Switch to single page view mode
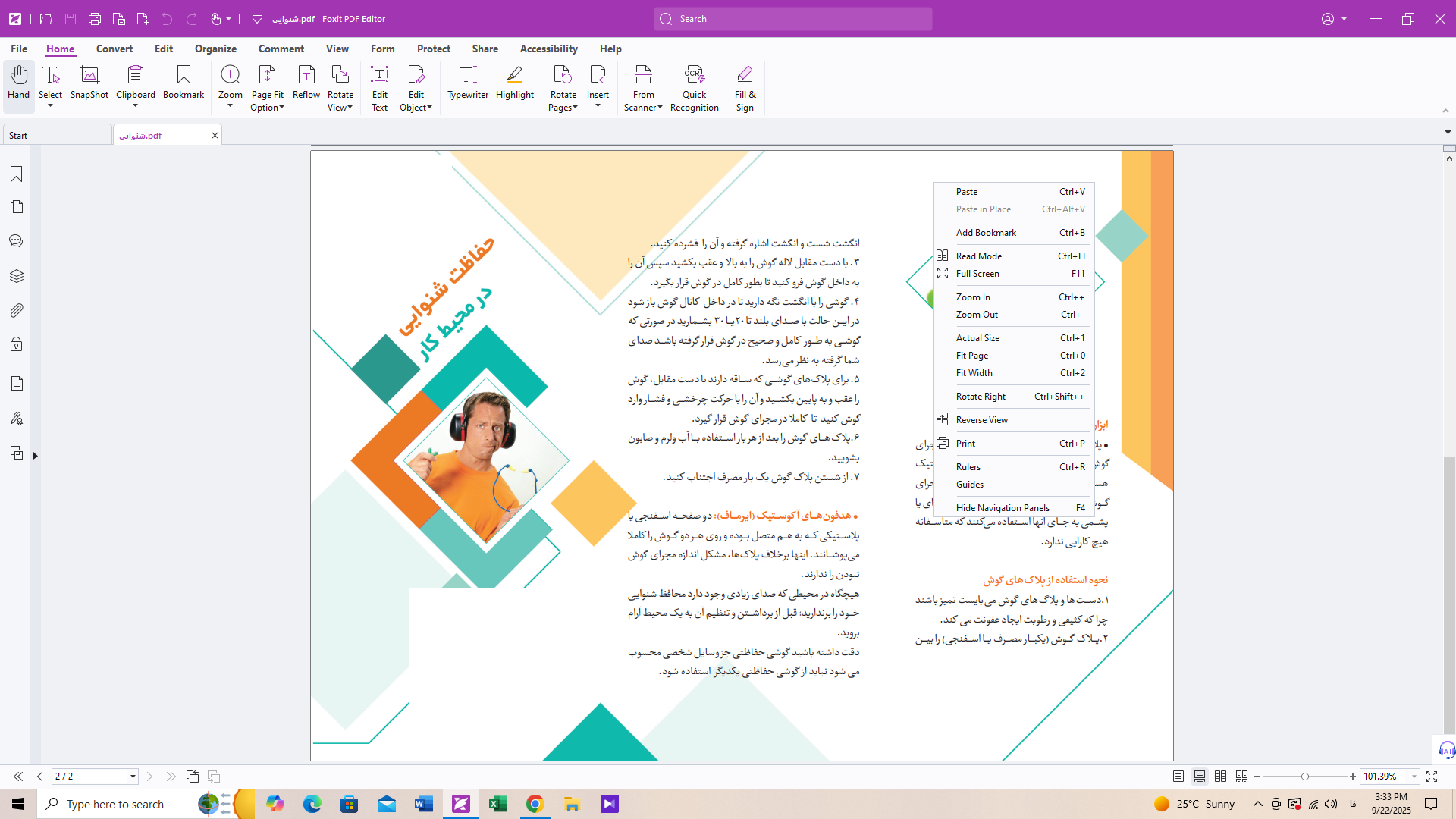Image resolution: width=1456 pixels, height=819 pixels. click(1178, 777)
